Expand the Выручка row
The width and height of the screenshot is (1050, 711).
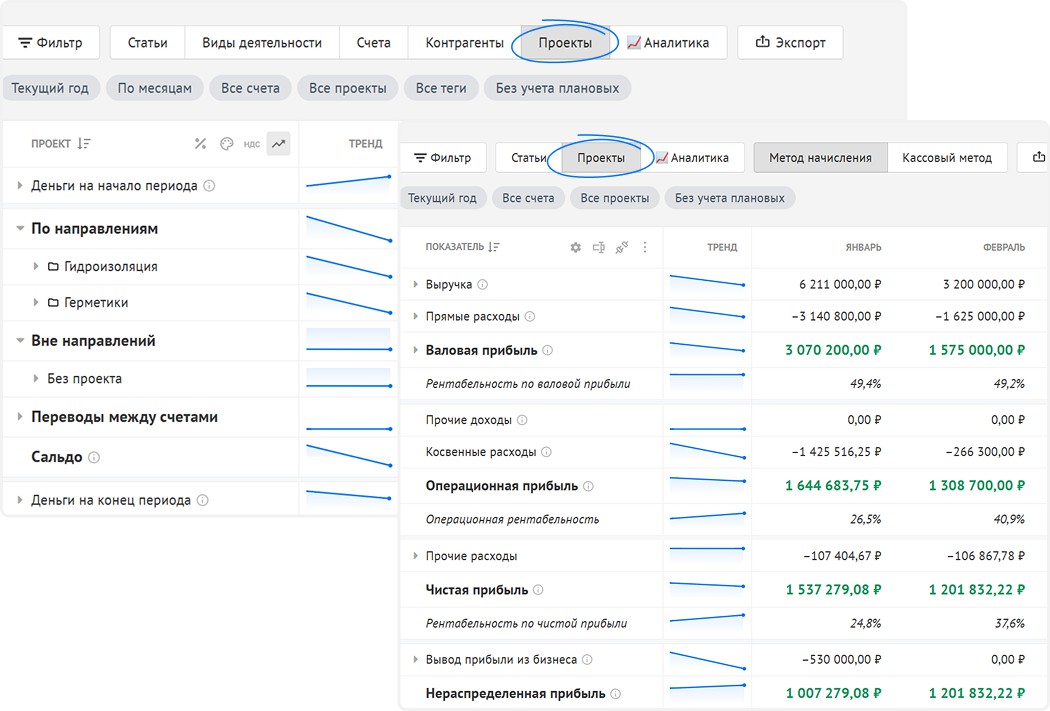pos(415,285)
